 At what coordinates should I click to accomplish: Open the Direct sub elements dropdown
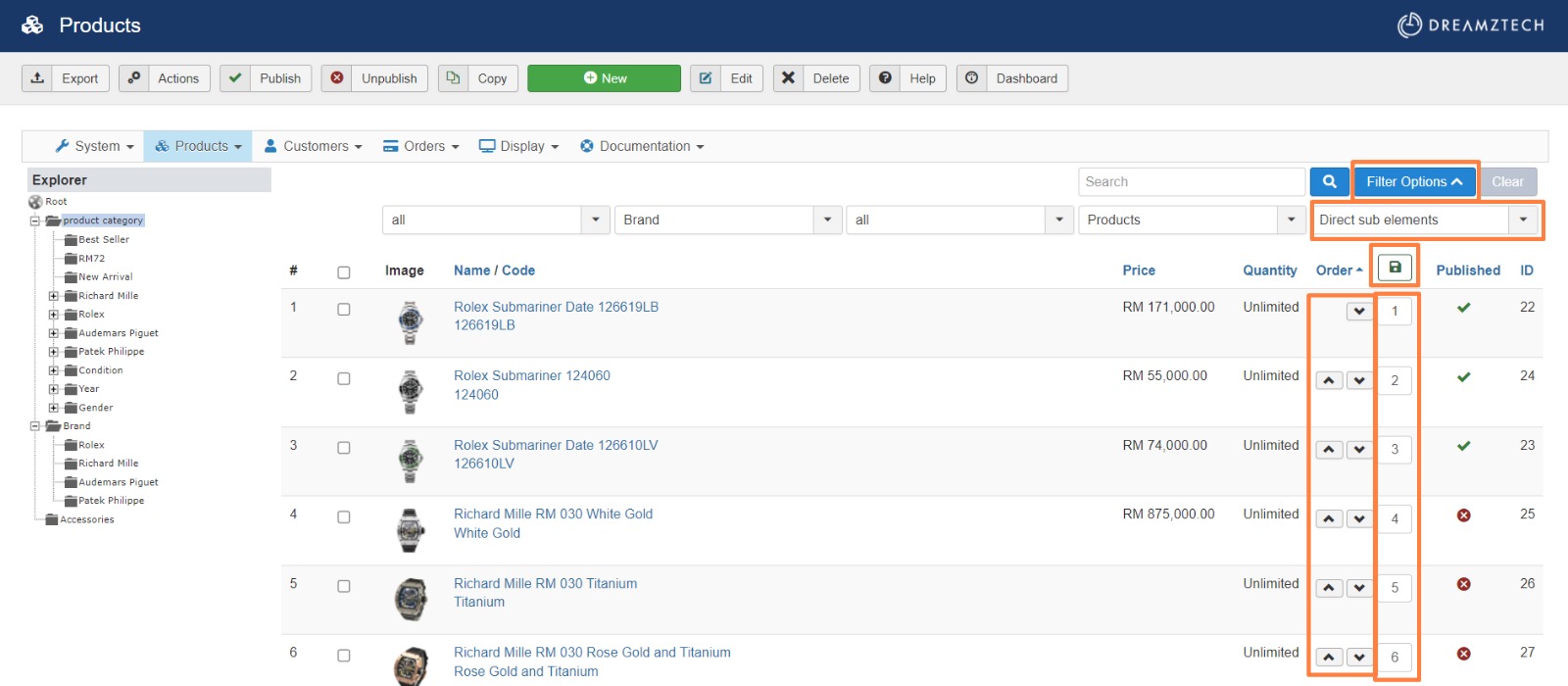pos(1424,220)
